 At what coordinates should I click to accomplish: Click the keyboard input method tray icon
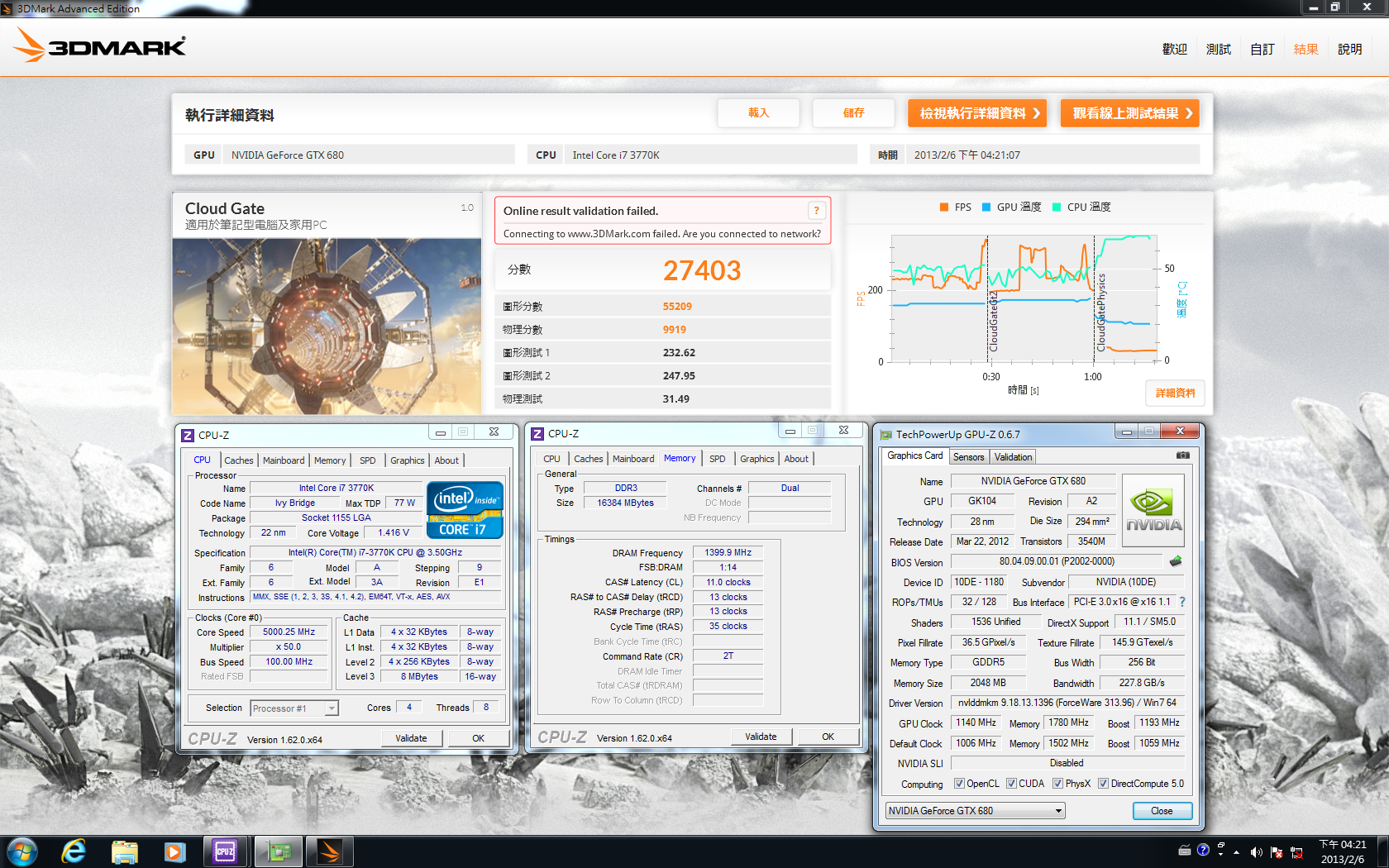[x=1185, y=850]
